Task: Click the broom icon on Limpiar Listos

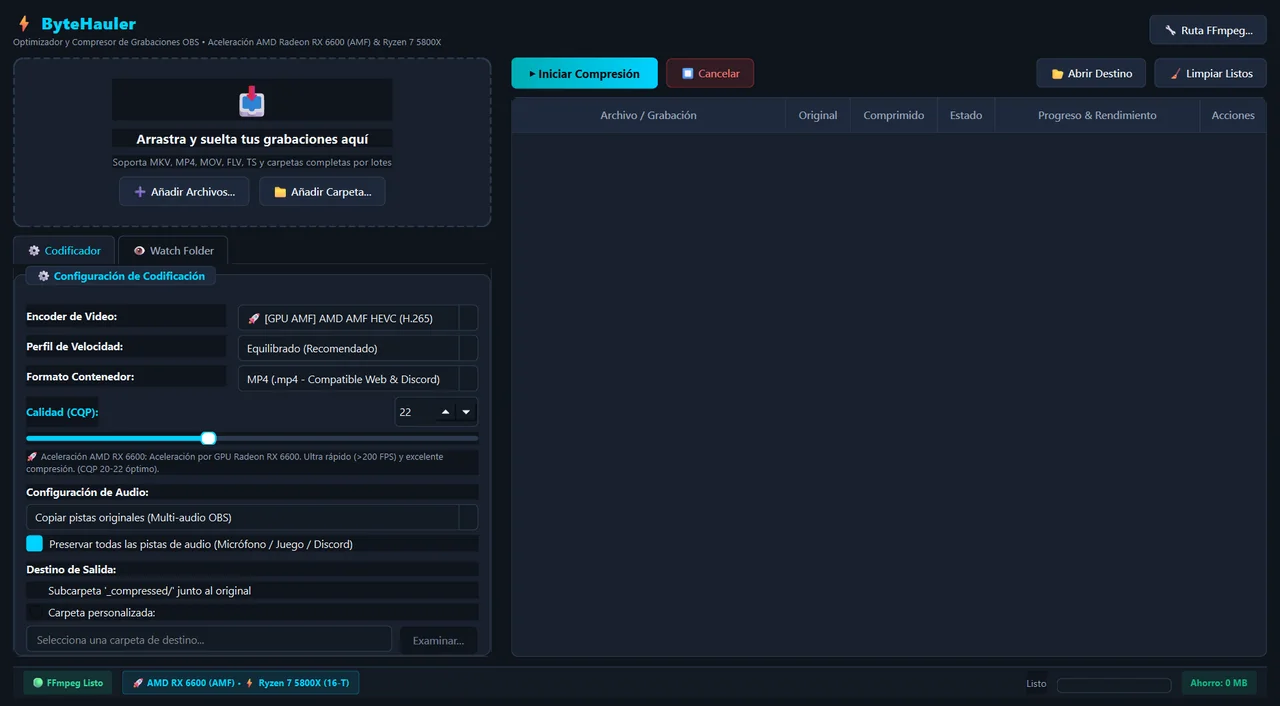Action: coord(1175,74)
